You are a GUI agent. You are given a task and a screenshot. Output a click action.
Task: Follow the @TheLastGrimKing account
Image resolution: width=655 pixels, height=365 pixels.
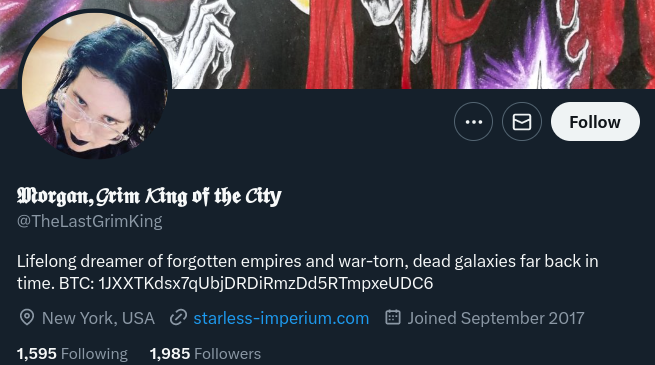coord(595,122)
